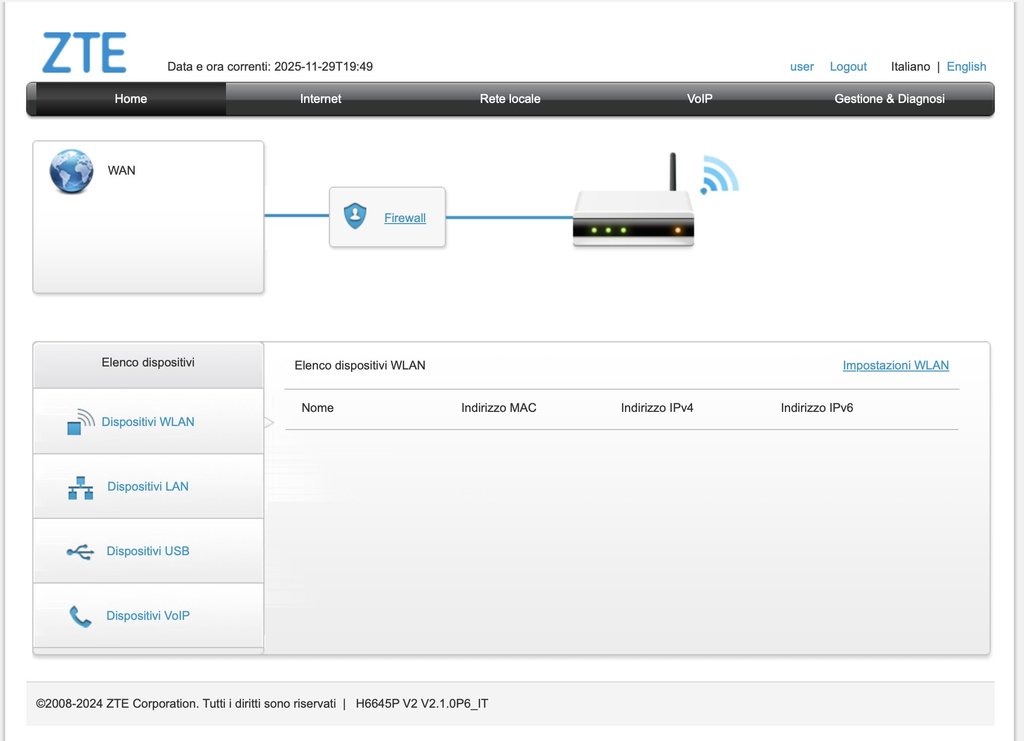Open the Internet menu
This screenshot has height=741, width=1024.
(320, 99)
